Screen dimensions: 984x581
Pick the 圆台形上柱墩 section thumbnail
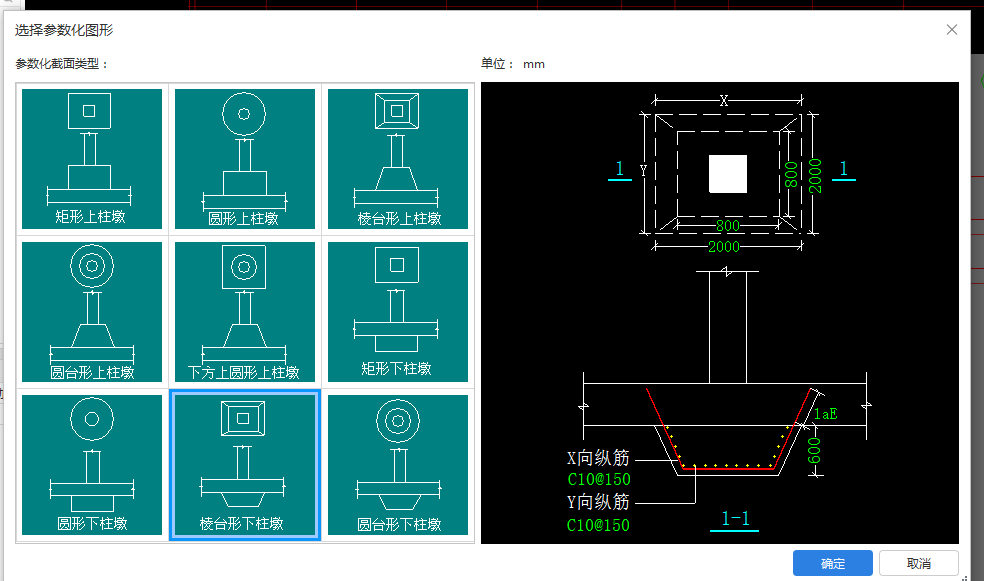pyautogui.click(x=92, y=312)
